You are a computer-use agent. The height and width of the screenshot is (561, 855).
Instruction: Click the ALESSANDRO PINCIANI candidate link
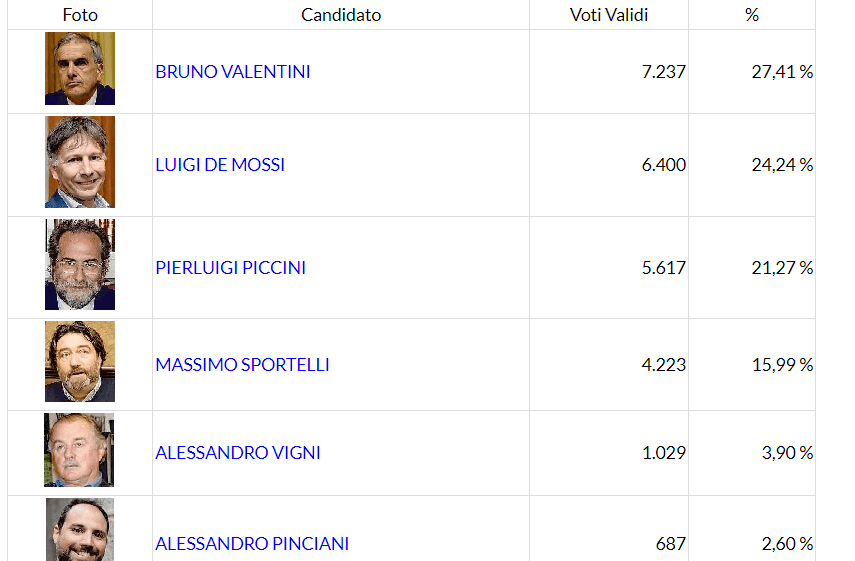(252, 544)
